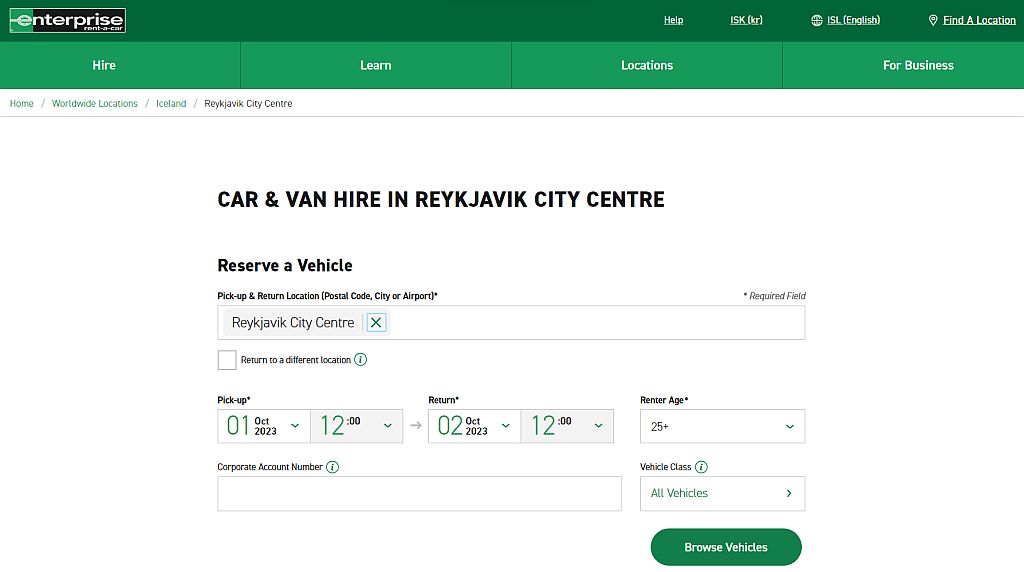Image resolution: width=1024 pixels, height=572 pixels.
Task: Go to Worldwide Locations breadcrumb
Action: pyautogui.click(x=95, y=104)
